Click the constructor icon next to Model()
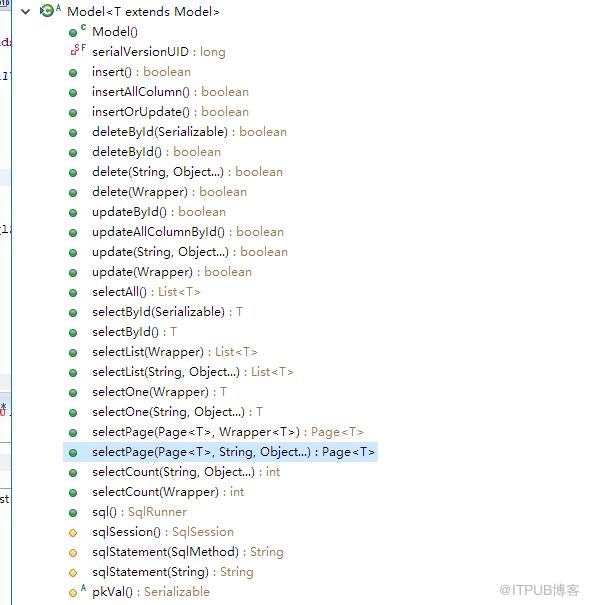Image resolution: width=589 pixels, height=605 pixels. click(73, 33)
